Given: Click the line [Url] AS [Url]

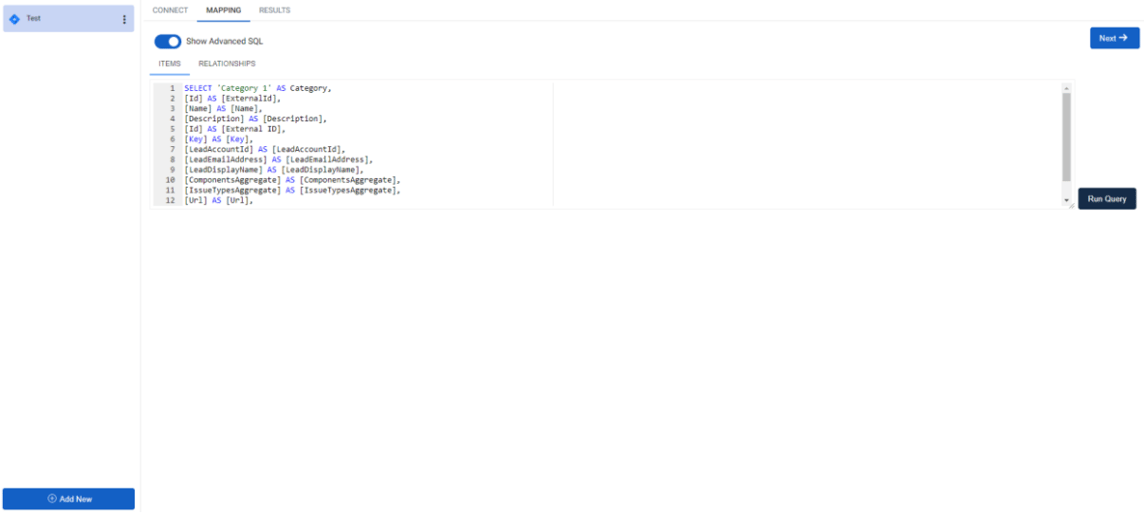Looking at the screenshot, I should (x=218, y=200).
